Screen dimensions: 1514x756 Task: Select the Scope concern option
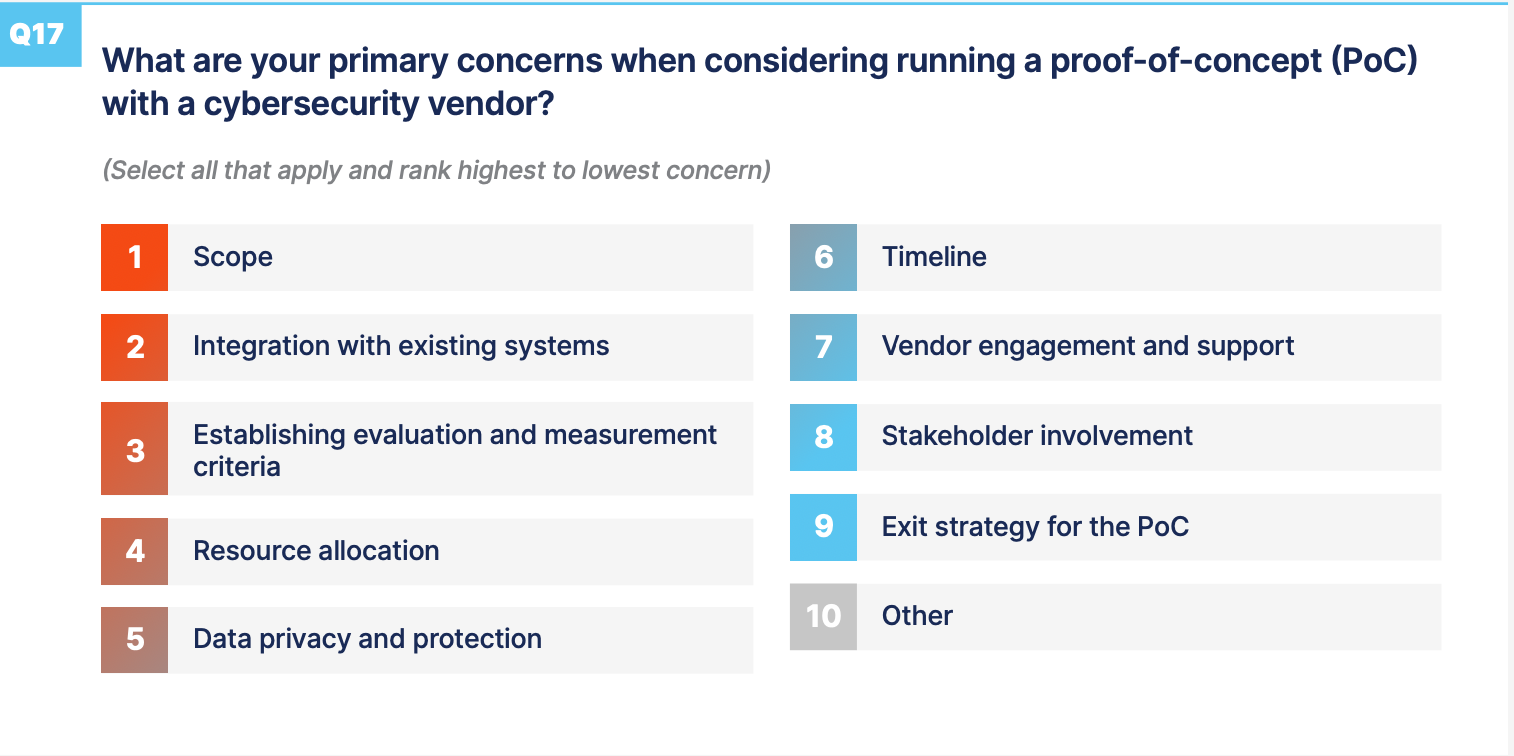460,257
